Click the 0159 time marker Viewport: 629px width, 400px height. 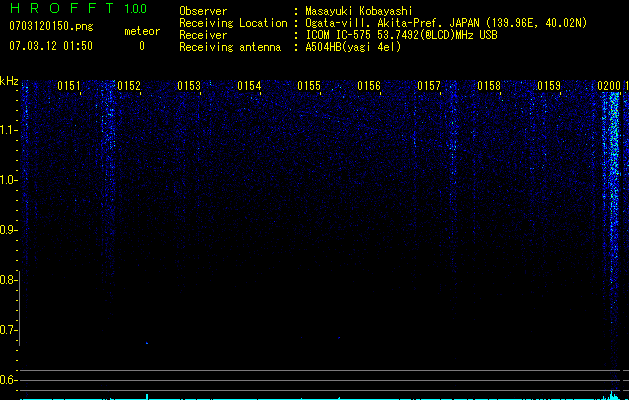[x=549, y=86]
